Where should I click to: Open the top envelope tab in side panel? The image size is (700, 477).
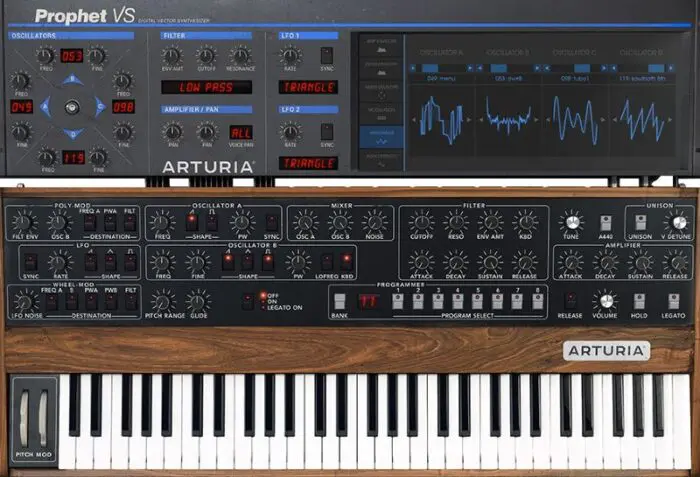point(381,45)
